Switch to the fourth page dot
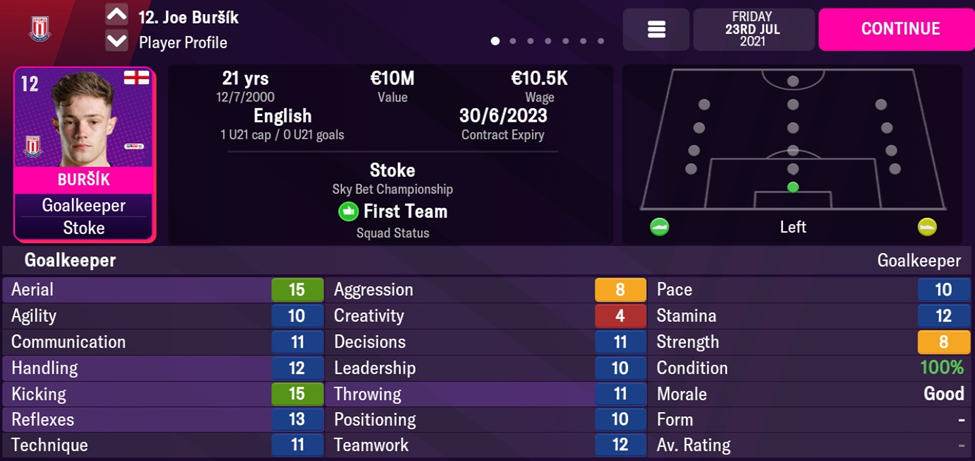Image resolution: width=975 pixels, height=461 pixels. (548, 42)
